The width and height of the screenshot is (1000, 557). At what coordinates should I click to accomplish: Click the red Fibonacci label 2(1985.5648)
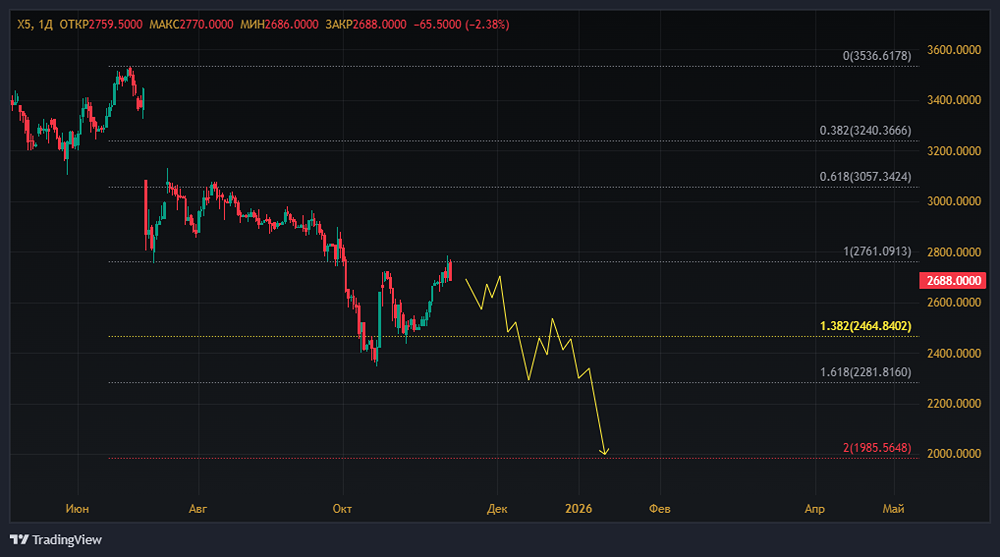pyautogui.click(x=877, y=448)
